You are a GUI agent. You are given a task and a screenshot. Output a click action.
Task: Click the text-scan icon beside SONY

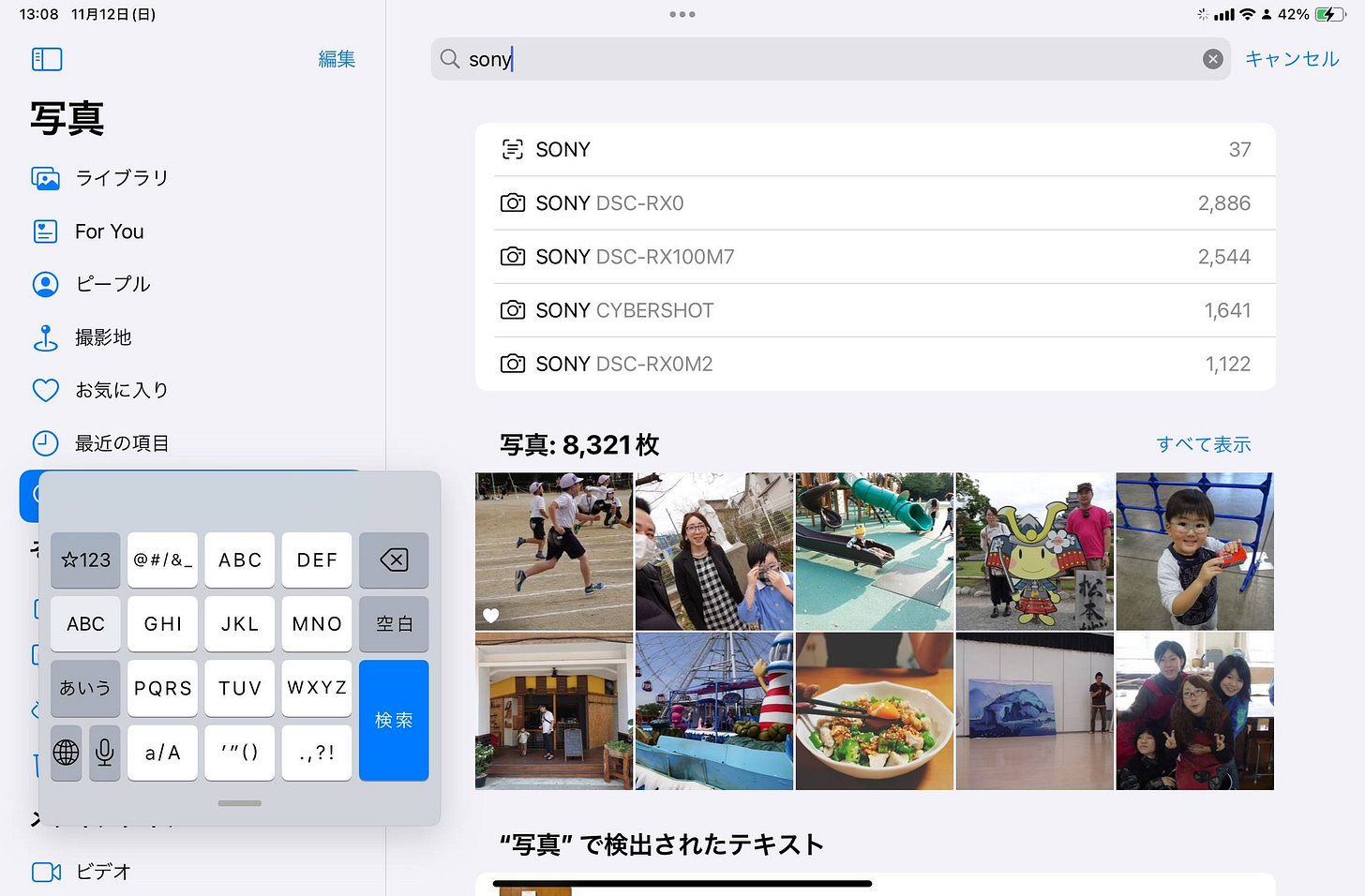pos(513,149)
